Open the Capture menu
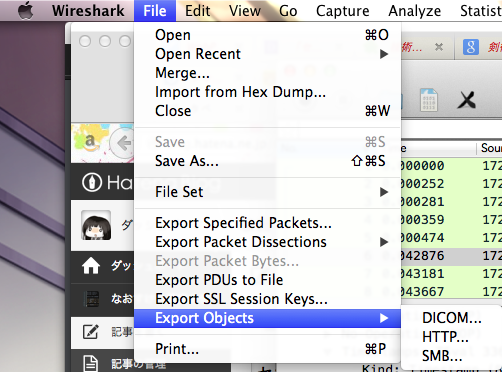The image size is (502, 372). 343,11
